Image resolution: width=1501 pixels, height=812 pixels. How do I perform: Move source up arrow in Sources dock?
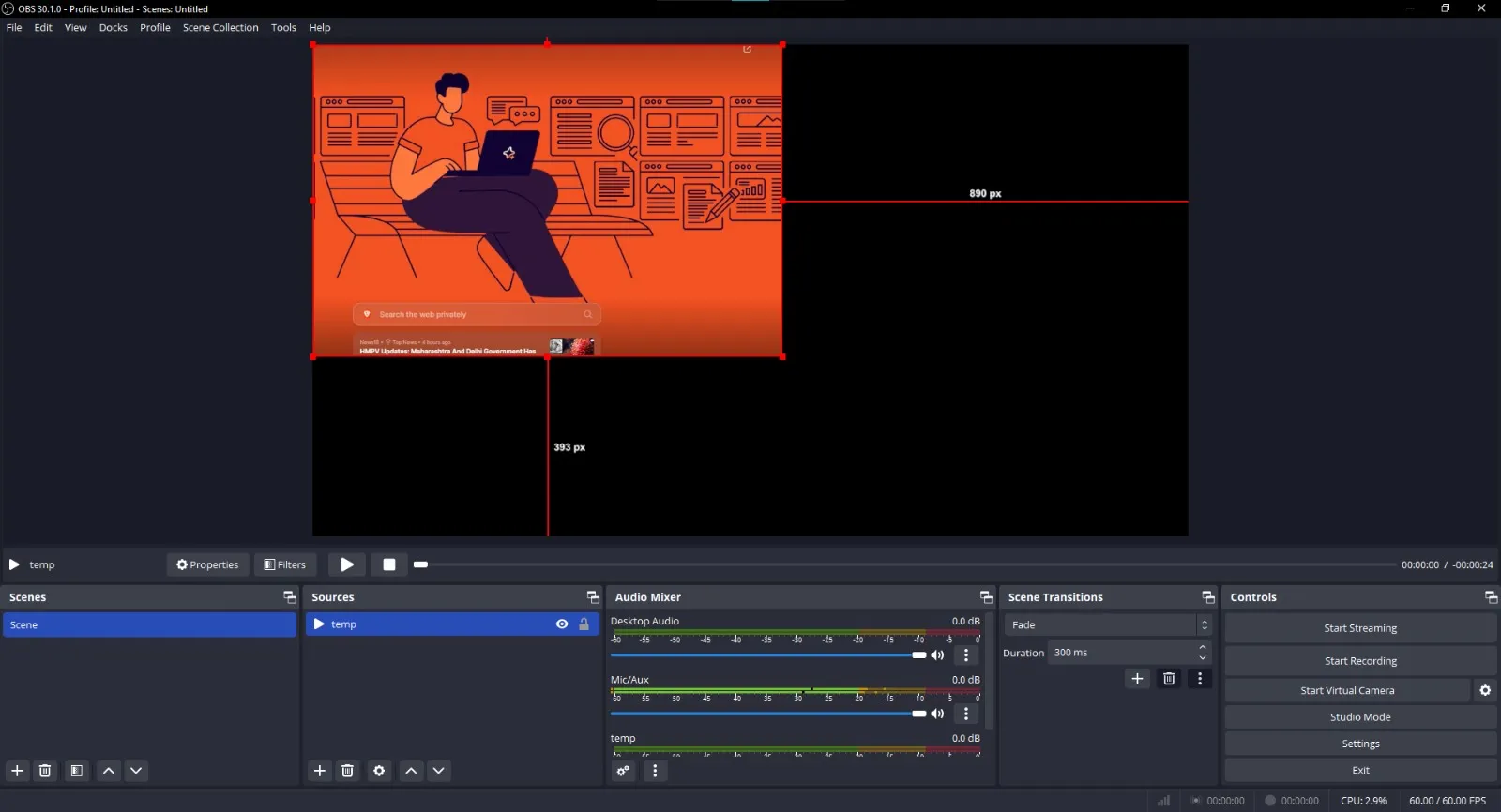(x=411, y=771)
